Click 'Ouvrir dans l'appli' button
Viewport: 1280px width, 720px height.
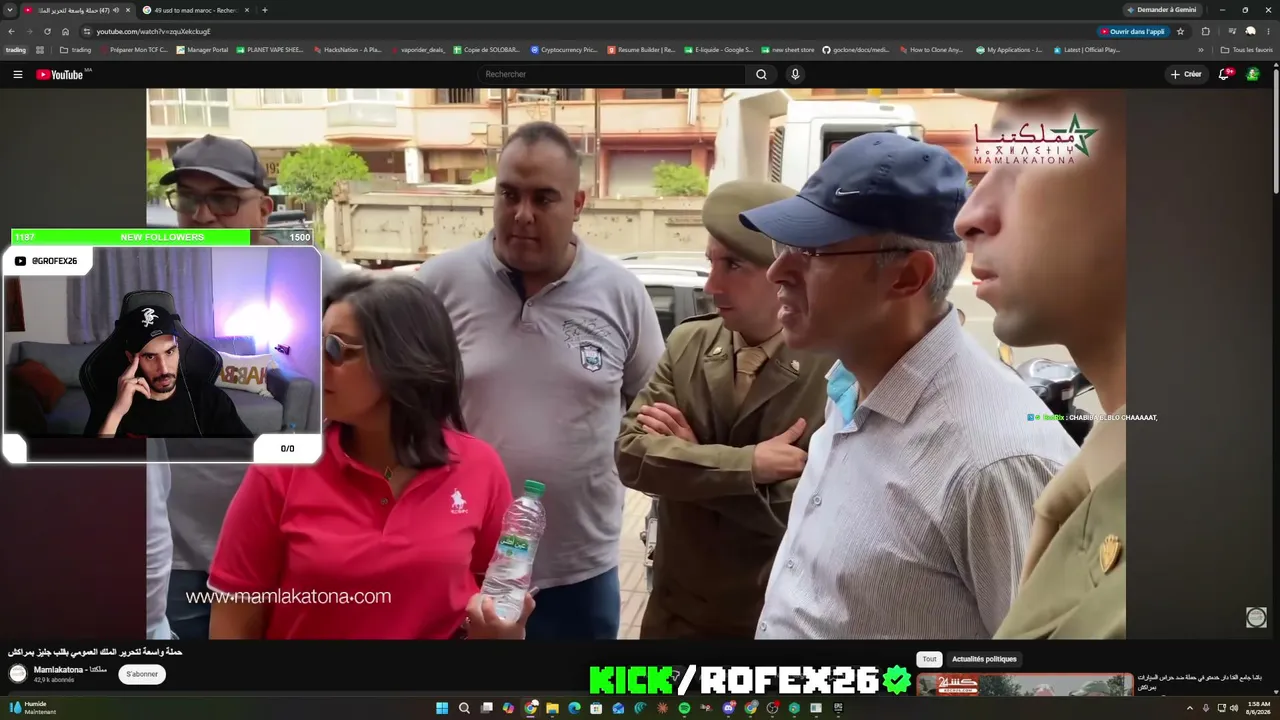(x=1133, y=31)
